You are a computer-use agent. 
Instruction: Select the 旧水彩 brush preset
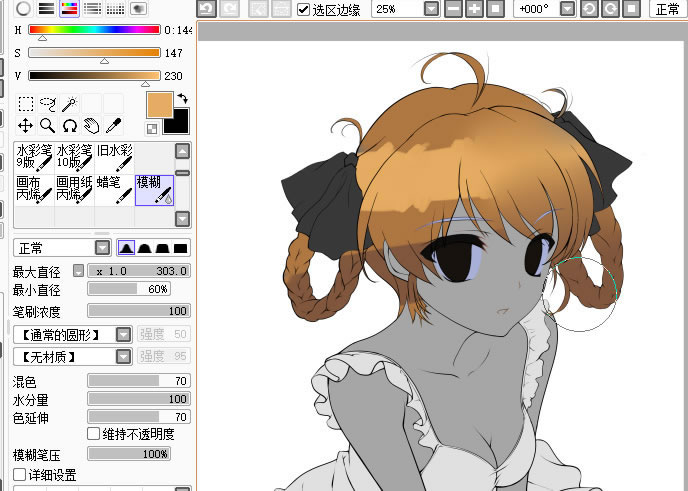[114, 158]
